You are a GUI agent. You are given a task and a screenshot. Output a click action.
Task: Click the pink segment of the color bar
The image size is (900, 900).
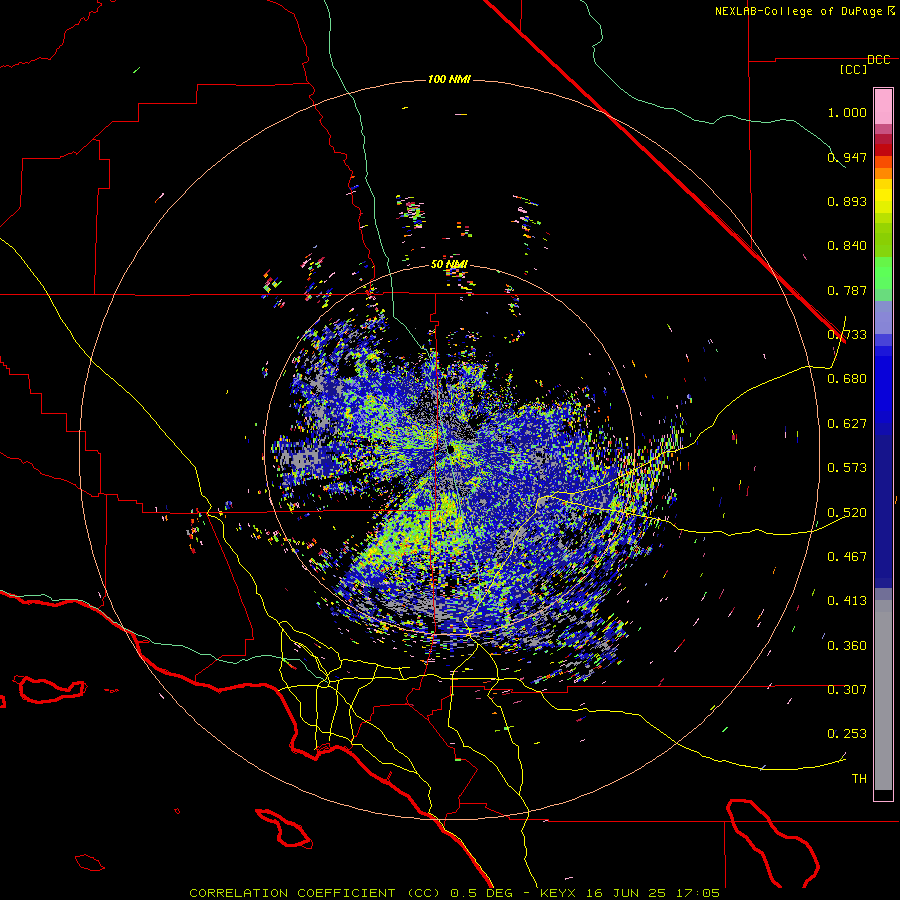(x=883, y=107)
